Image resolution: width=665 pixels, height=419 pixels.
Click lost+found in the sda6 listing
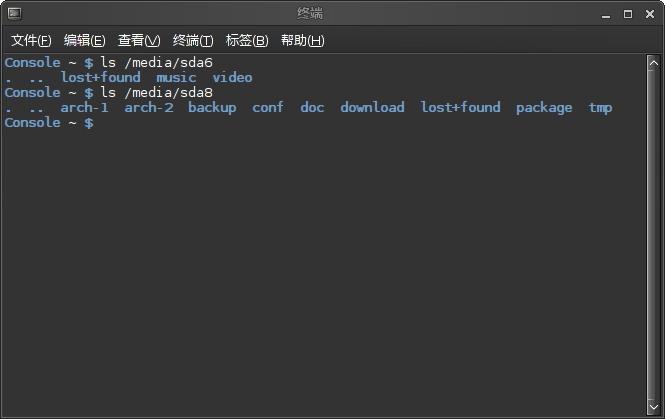click(x=101, y=78)
